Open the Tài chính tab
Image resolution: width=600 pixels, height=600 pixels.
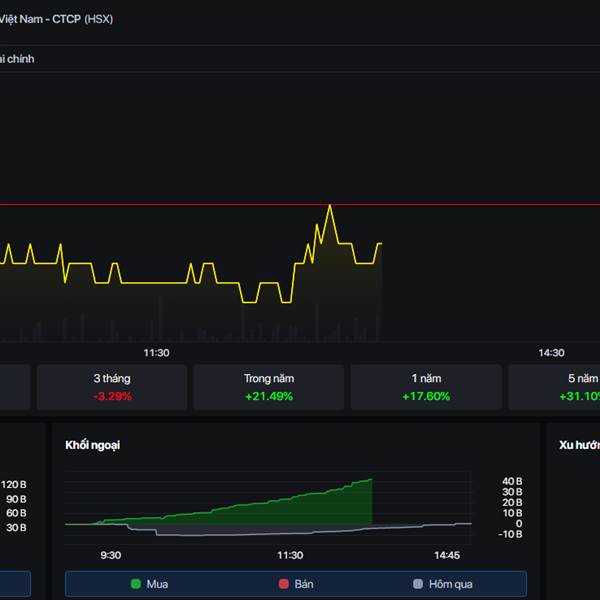pyautogui.click(x=17, y=59)
